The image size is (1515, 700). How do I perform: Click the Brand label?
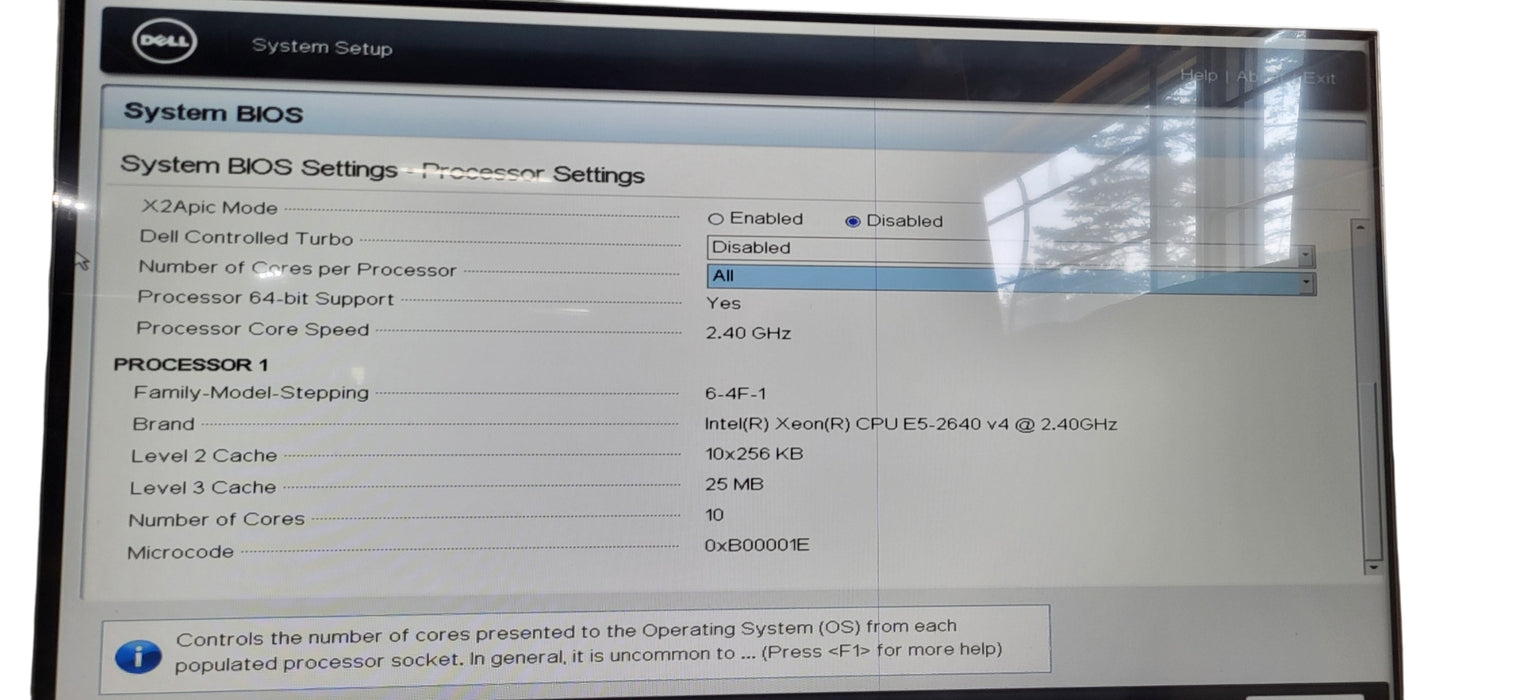pyautogui.click(x=163, y=424)
